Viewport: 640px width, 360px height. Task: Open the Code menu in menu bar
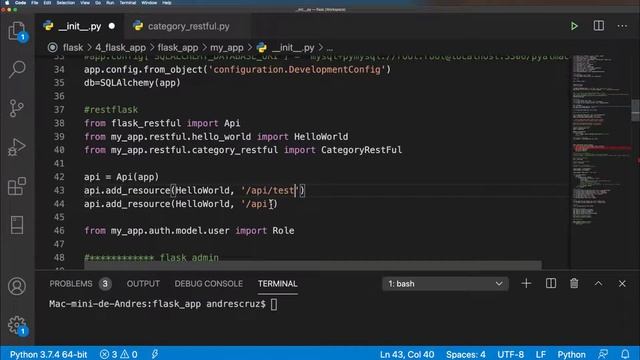pyautogui.click(x=20, y=2)
